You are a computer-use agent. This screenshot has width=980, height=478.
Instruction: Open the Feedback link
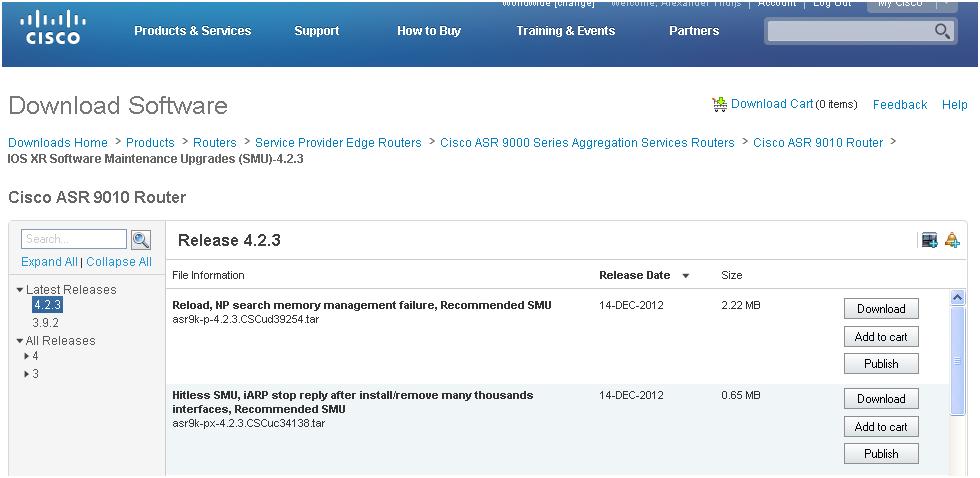pos(900,104)
